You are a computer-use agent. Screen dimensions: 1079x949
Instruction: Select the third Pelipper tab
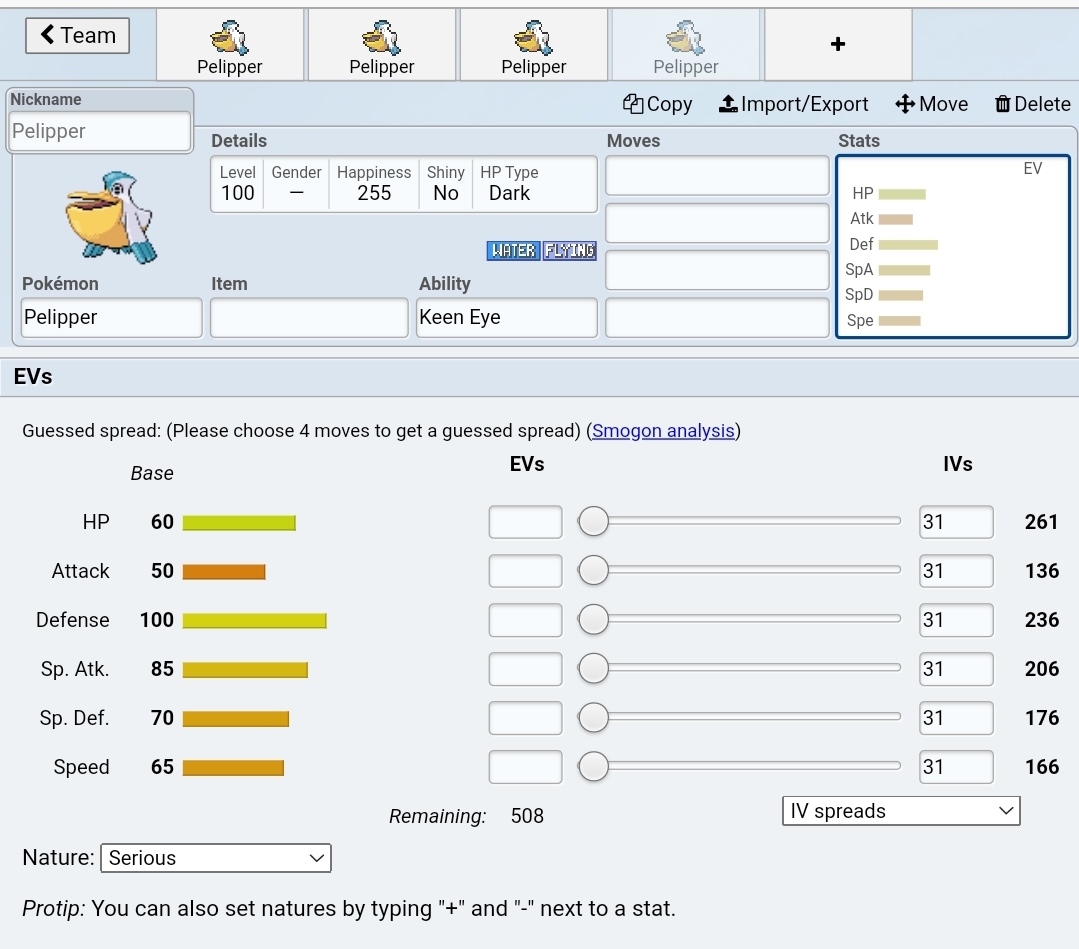tap(534, 45)
